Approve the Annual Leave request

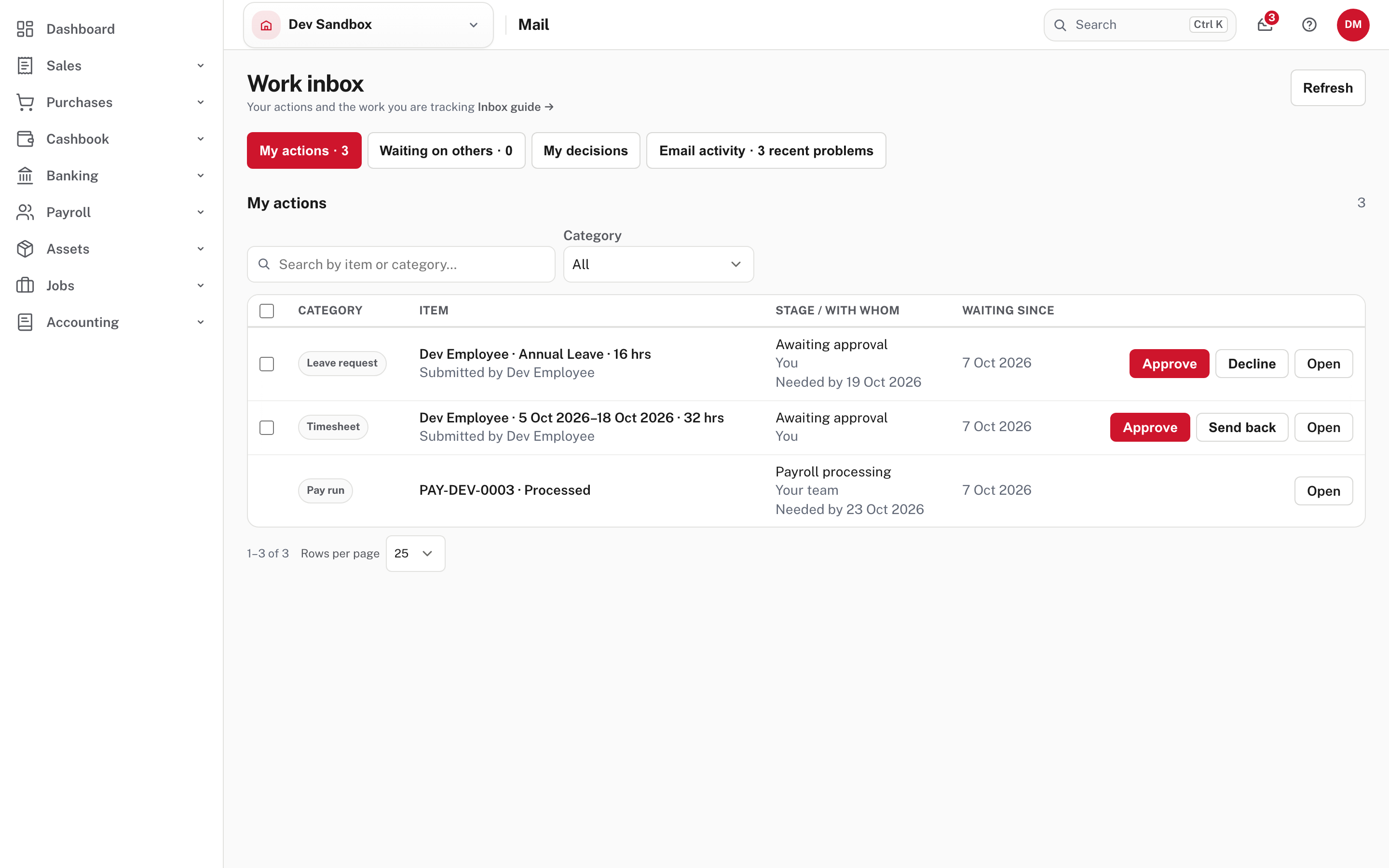click(x=1169, y=364)
